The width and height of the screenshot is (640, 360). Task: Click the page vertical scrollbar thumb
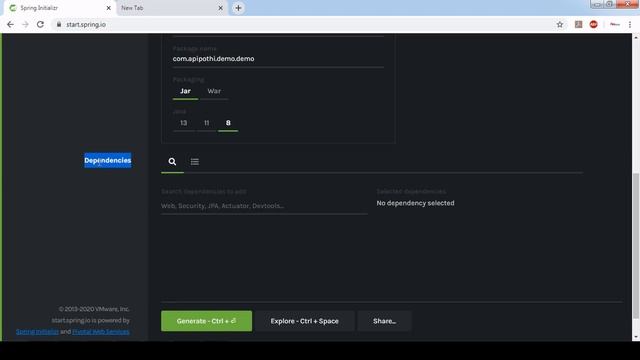pos(636,246)
